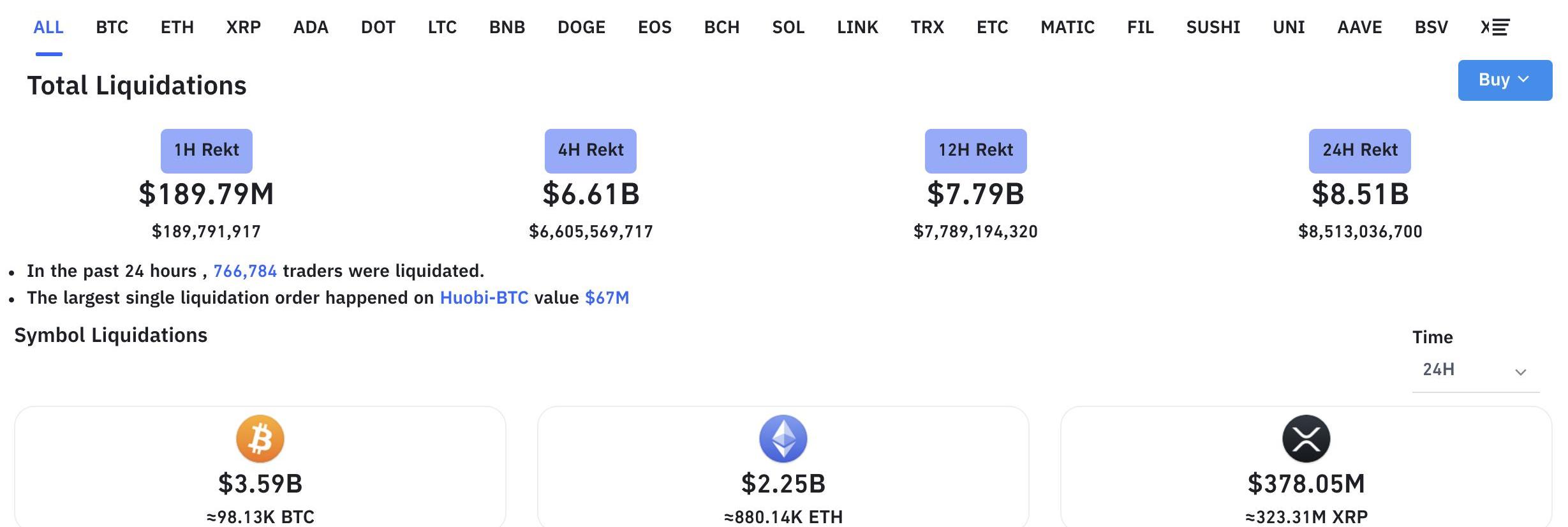Screen dimensions: 1568x527
Task: Expand the Buy dropdown button
Action: [x=1504, y=80]
